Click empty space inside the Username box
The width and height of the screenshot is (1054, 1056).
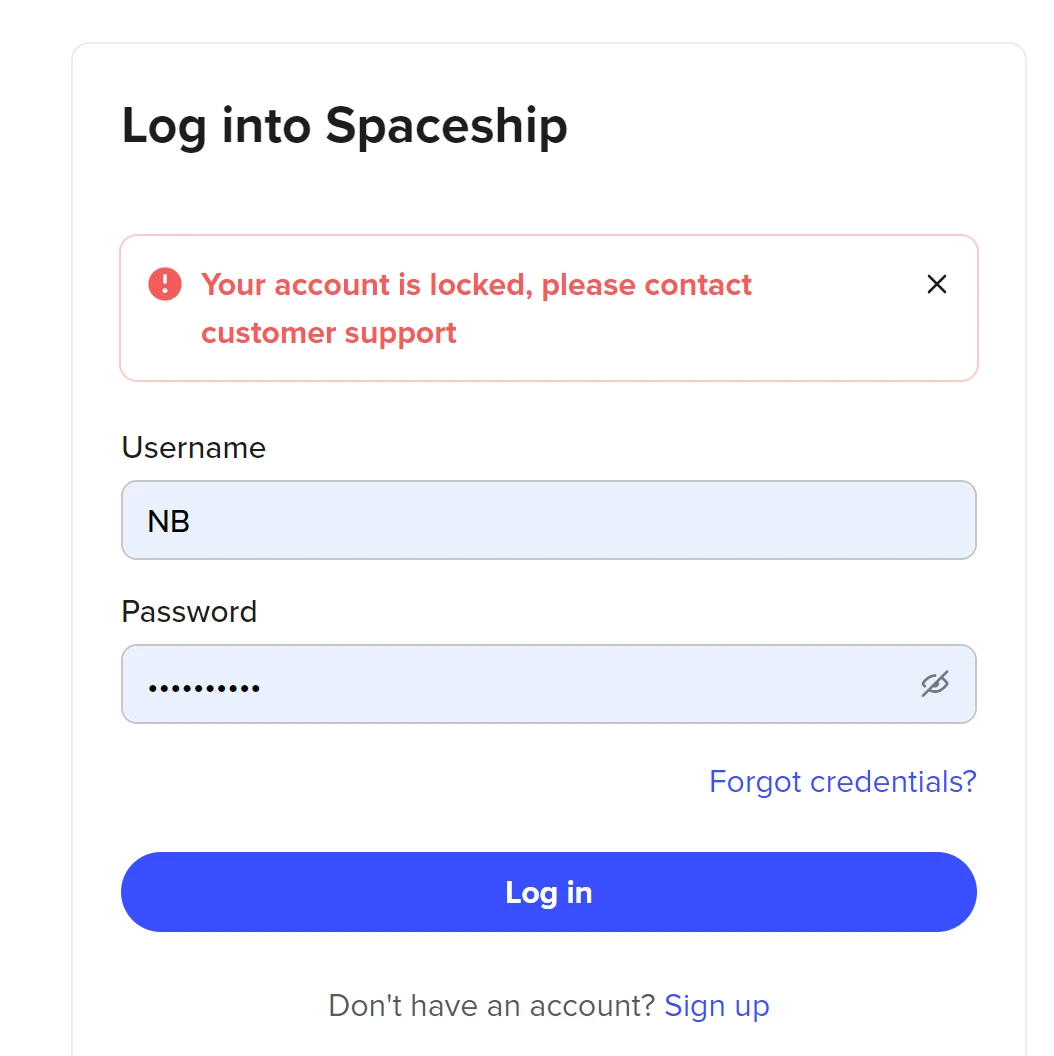coord(600,520)
